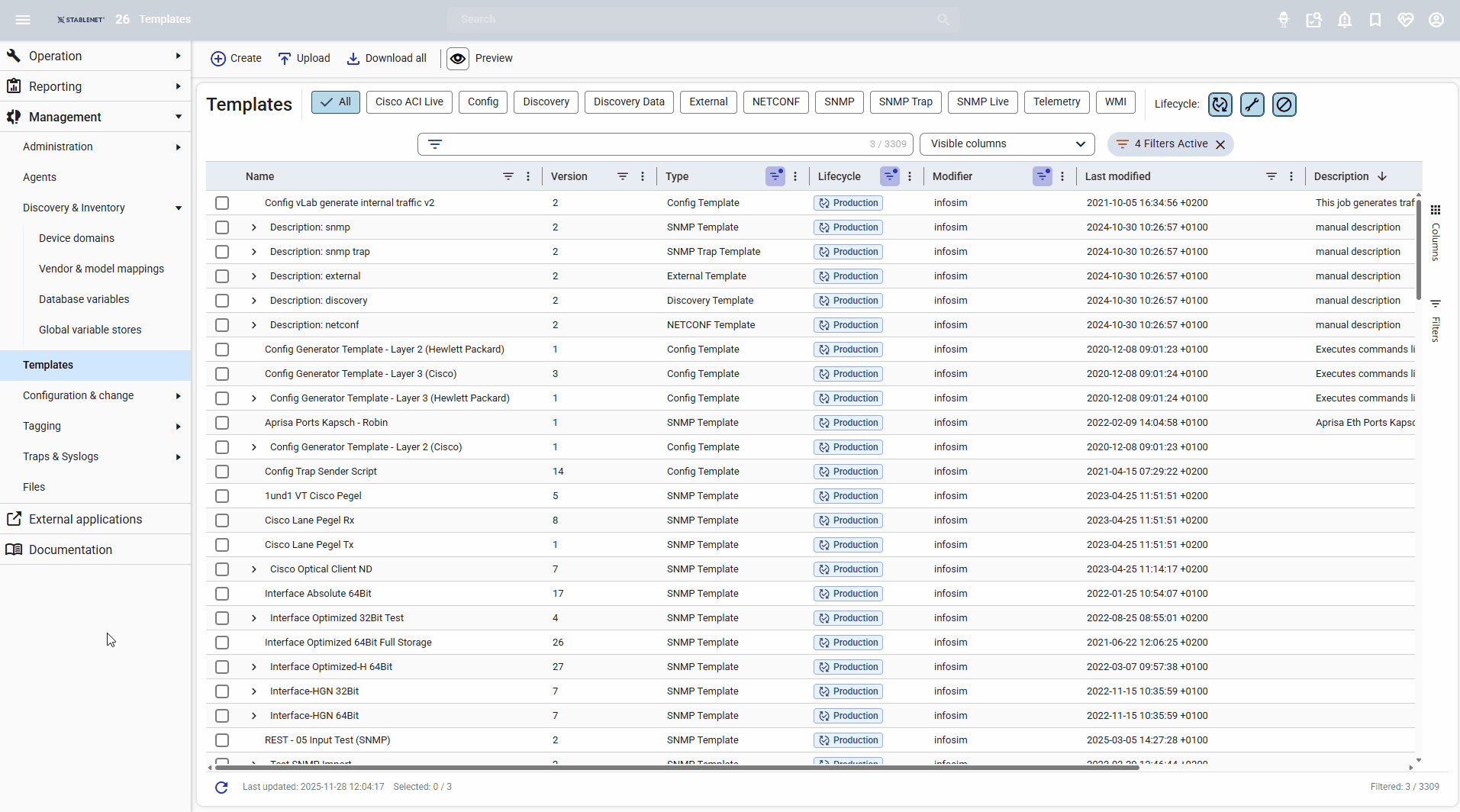
Task: Refresh the templates table
Action: click(x=221, y=787)
